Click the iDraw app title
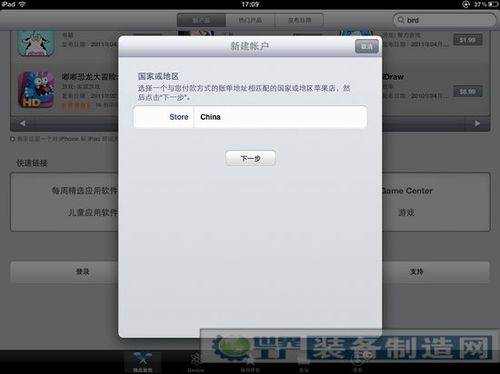This screenshot has height=374, width=500. tap(393, 77)
